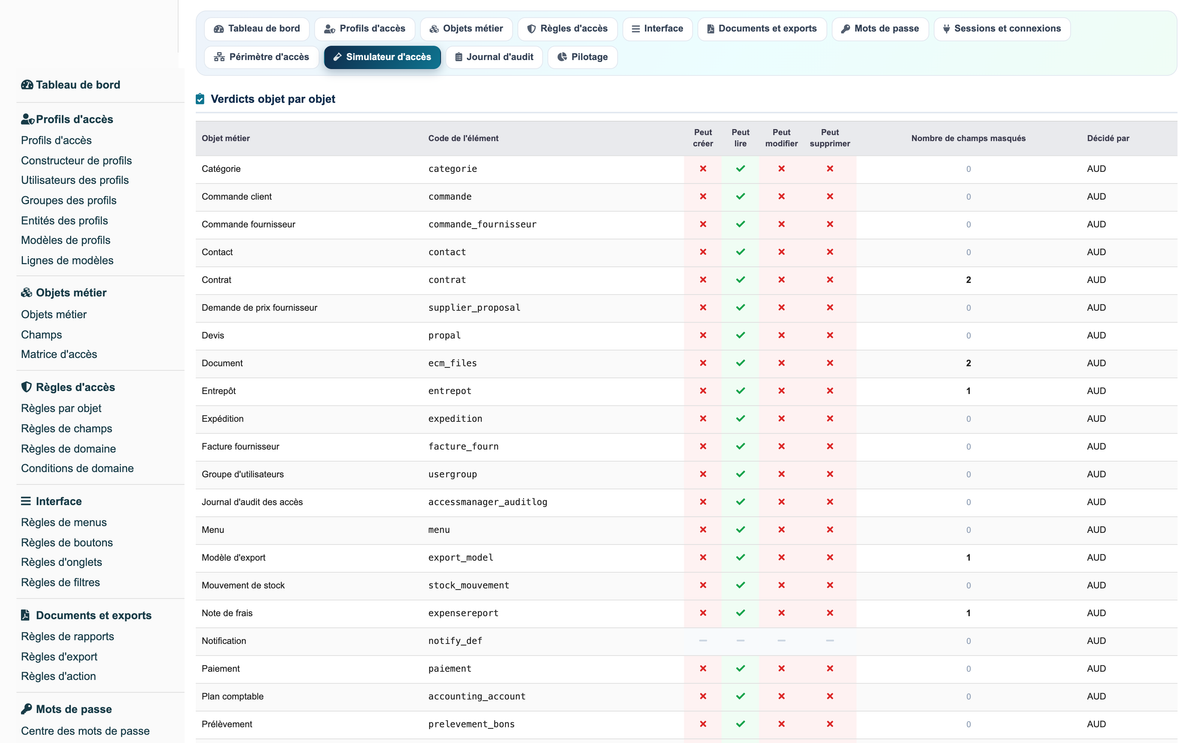Open the Objets métier tab

point(466,29)
